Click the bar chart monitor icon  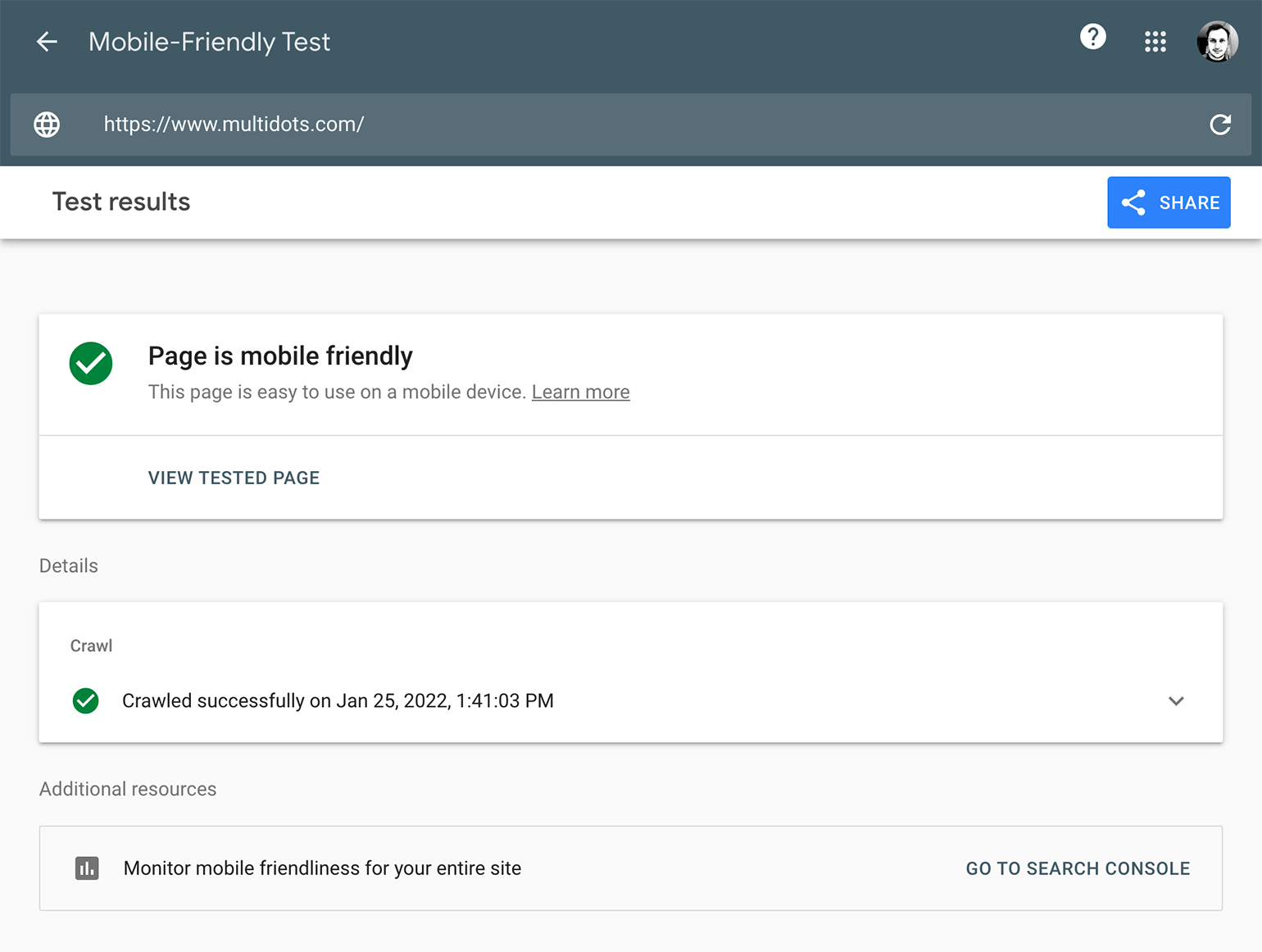click(87, 868)
